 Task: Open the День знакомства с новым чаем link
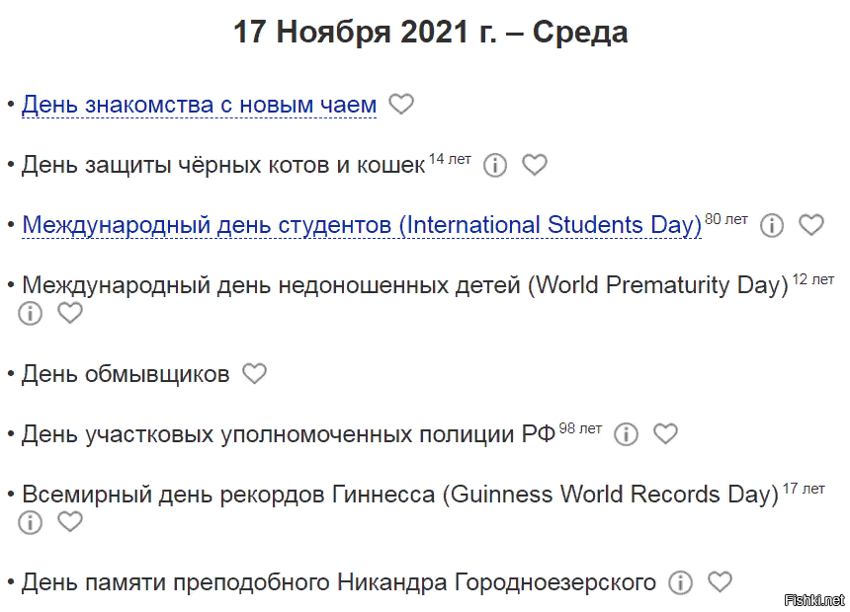pos(199,105)
